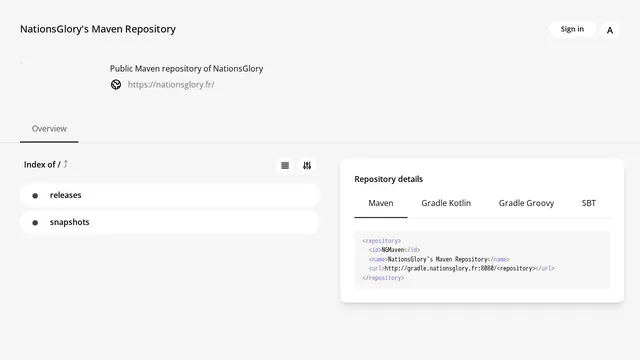Open the display settings sliders icon
Image resolution: width=640 pixels, height=360 pixels.
click(x=307, y=165)
